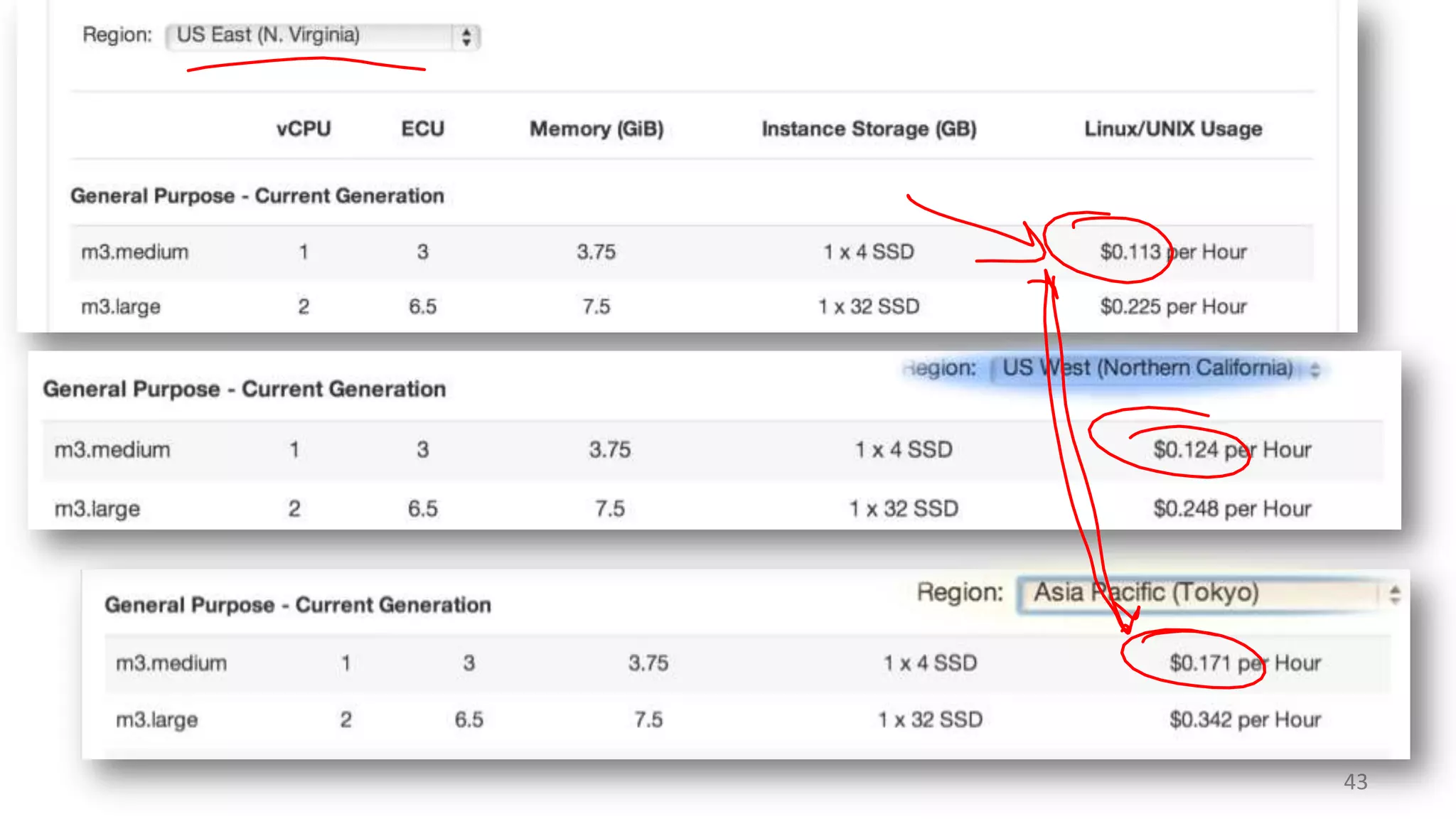Click the US East dropdown stepper arrows
The height and width of the screenshot is (819, 1456).
(466, 36)
